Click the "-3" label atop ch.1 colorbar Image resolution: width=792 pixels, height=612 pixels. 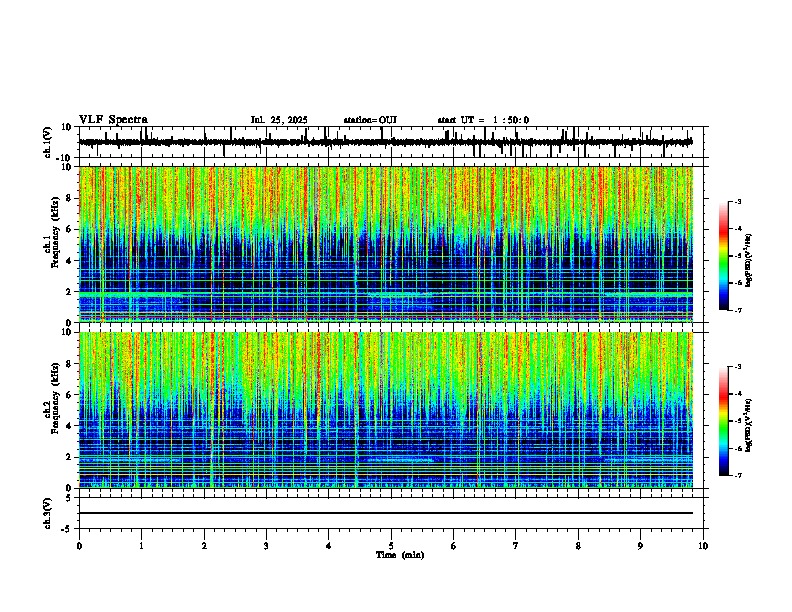click(738, 202)
